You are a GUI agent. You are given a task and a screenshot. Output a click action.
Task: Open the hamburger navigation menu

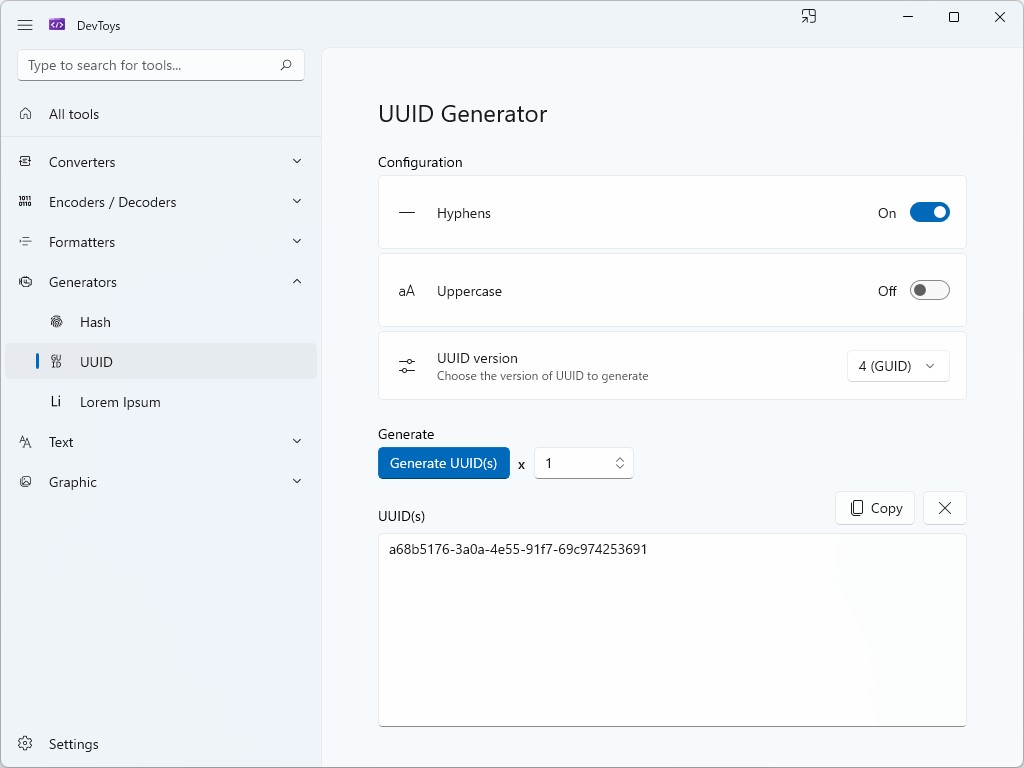[25, 25]
